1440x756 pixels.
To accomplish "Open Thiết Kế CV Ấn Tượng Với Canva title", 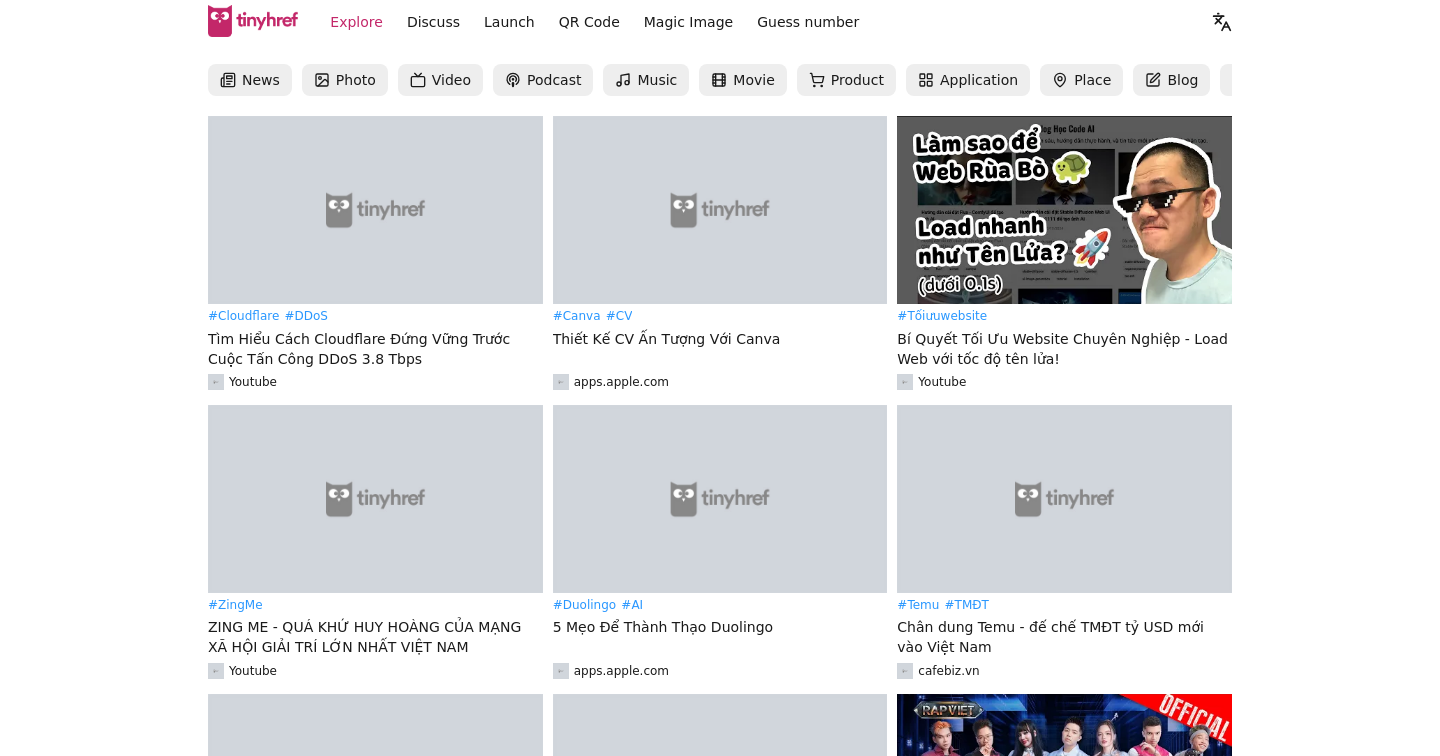I will pos(666,339).
